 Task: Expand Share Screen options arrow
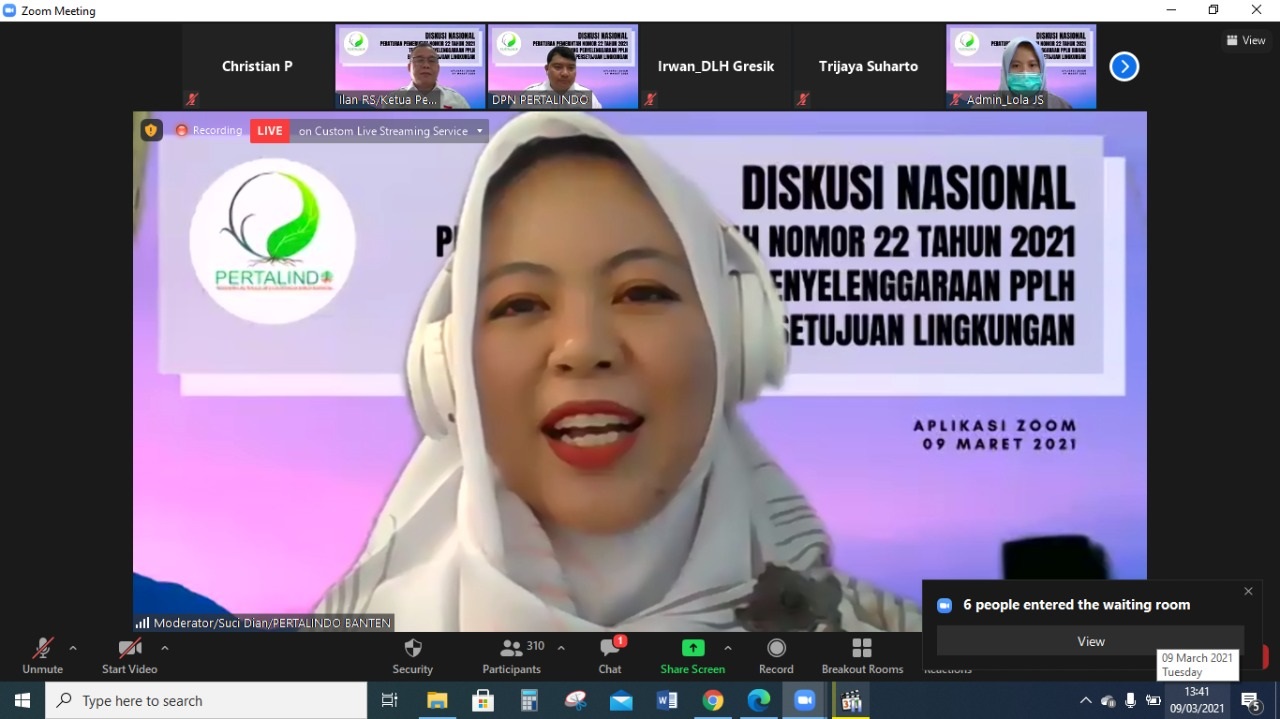pos(727,648)
